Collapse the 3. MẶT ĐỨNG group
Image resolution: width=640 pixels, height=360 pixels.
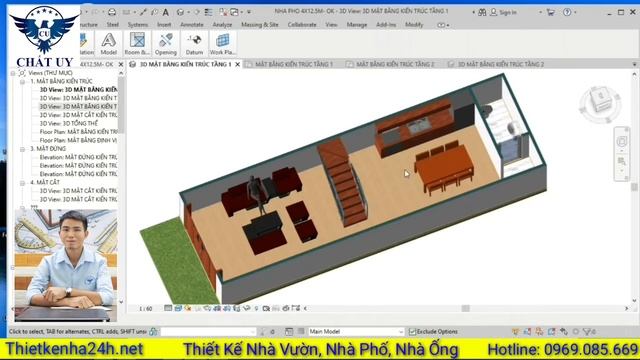(22, 149)
